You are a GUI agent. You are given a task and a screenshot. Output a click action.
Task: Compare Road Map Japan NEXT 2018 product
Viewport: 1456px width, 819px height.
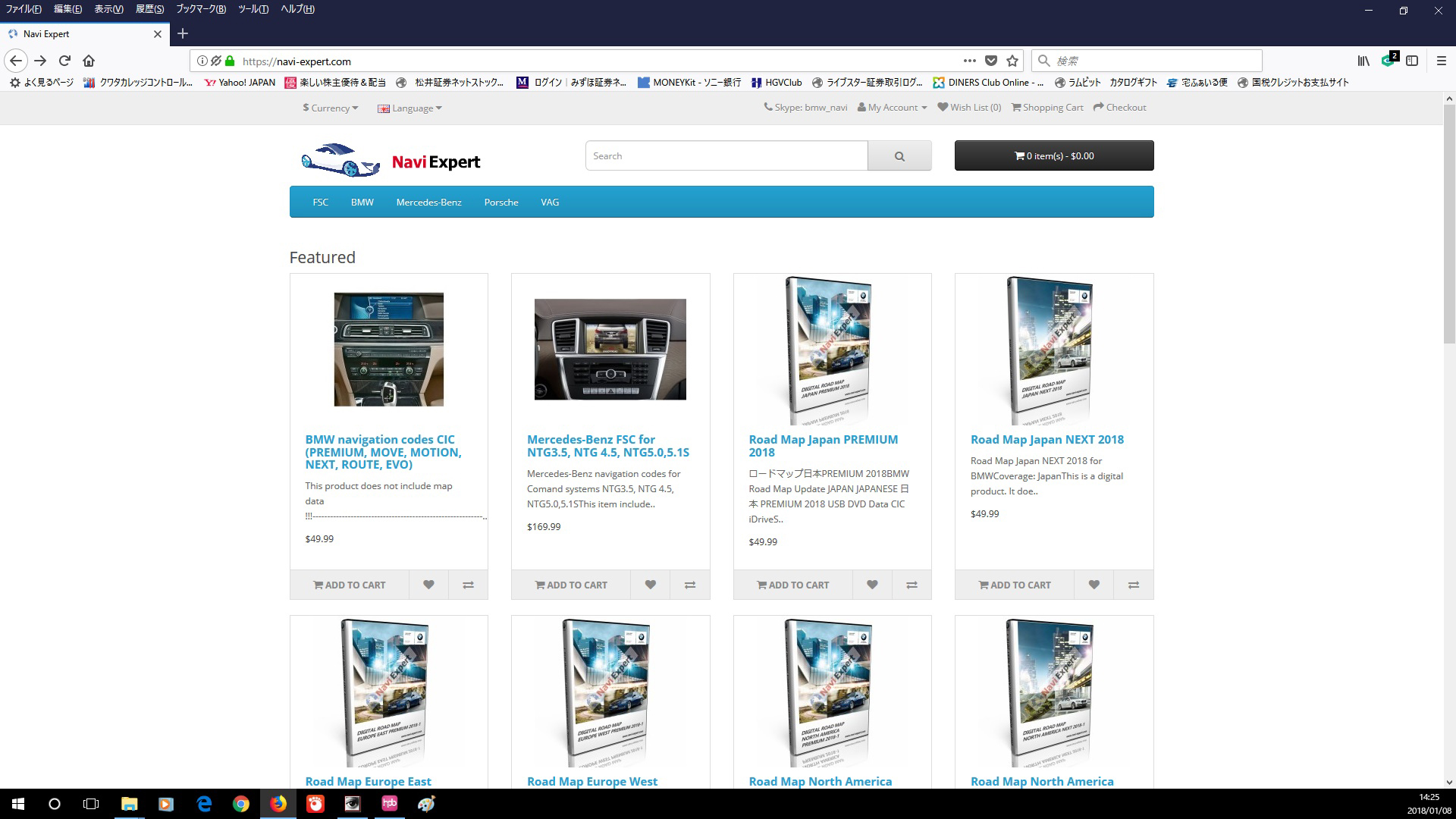(x=1134, y=585)
